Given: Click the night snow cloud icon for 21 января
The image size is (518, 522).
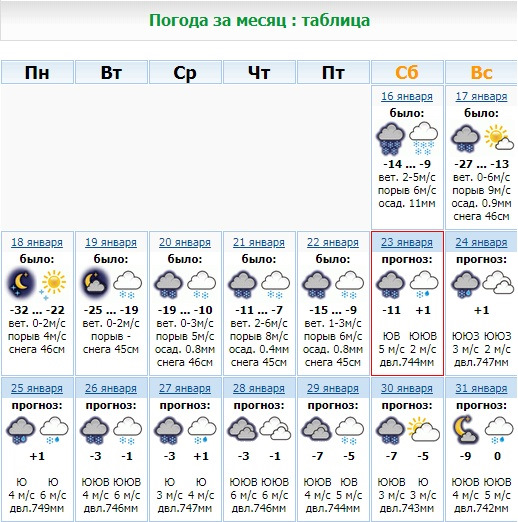Looking at the screenshot, I should coord(243,284).
